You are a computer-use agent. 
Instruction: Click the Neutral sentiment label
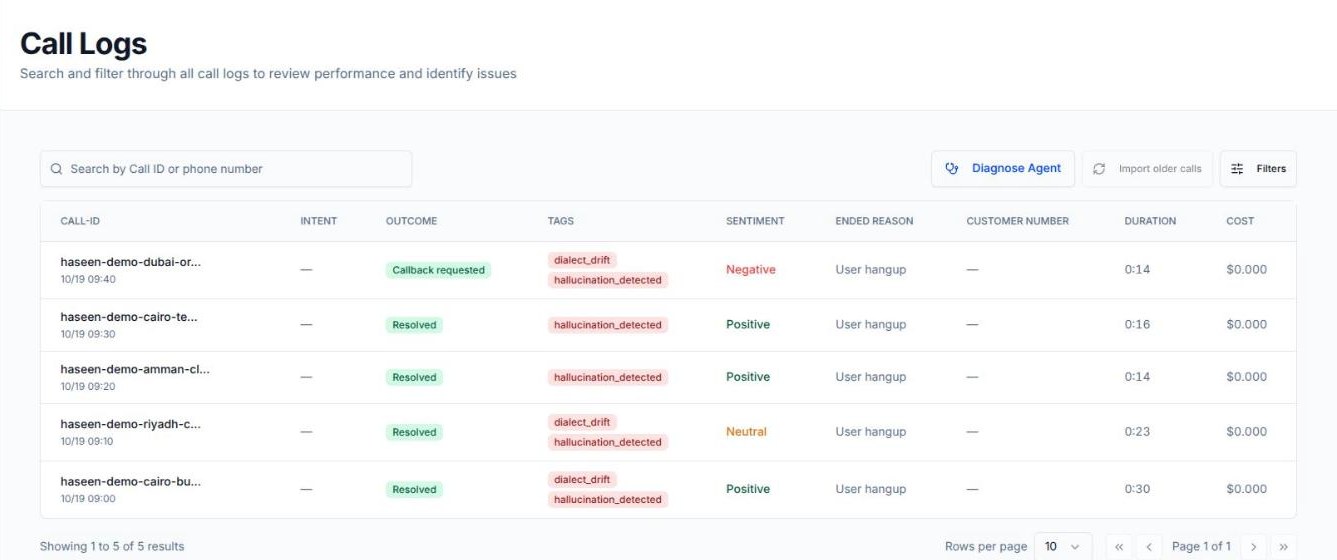point(746,432)
